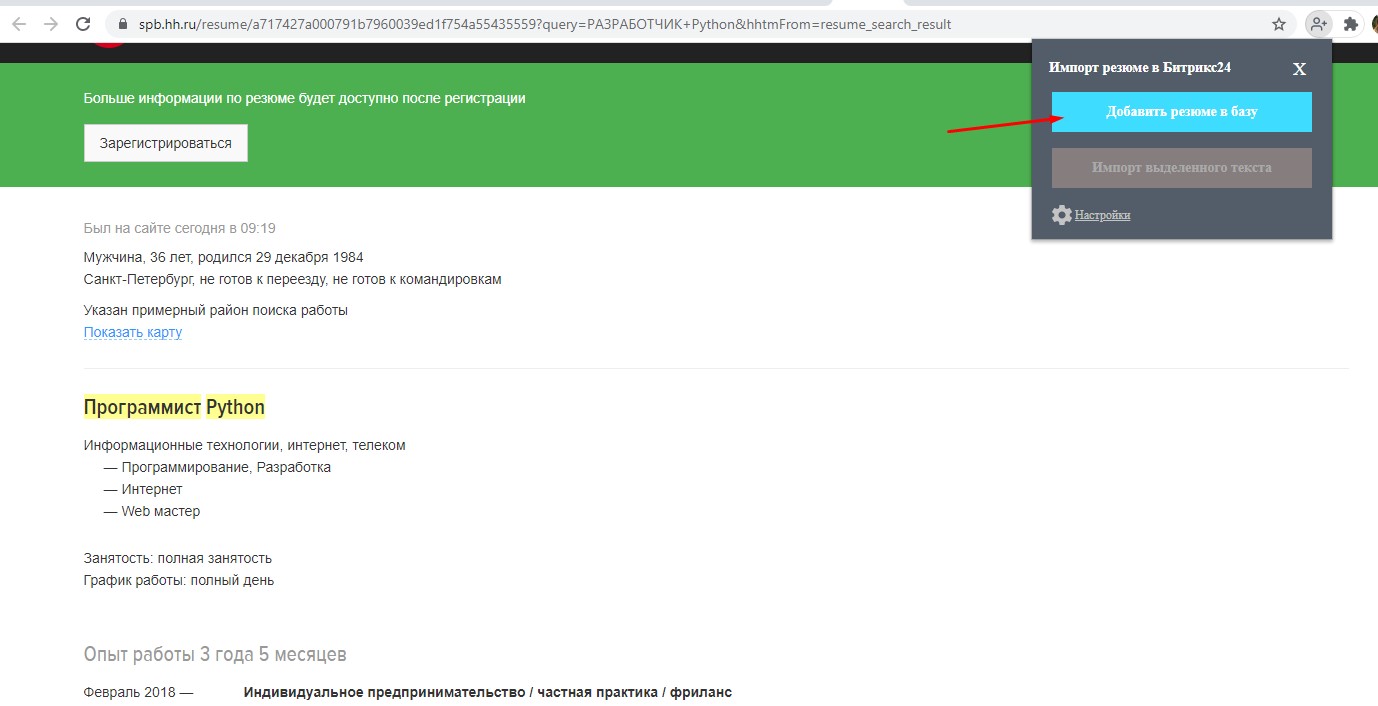Click 'Информационные технологии, интернет, телеком'
This screenshot has width=1378, height=706.
point(245,445)
